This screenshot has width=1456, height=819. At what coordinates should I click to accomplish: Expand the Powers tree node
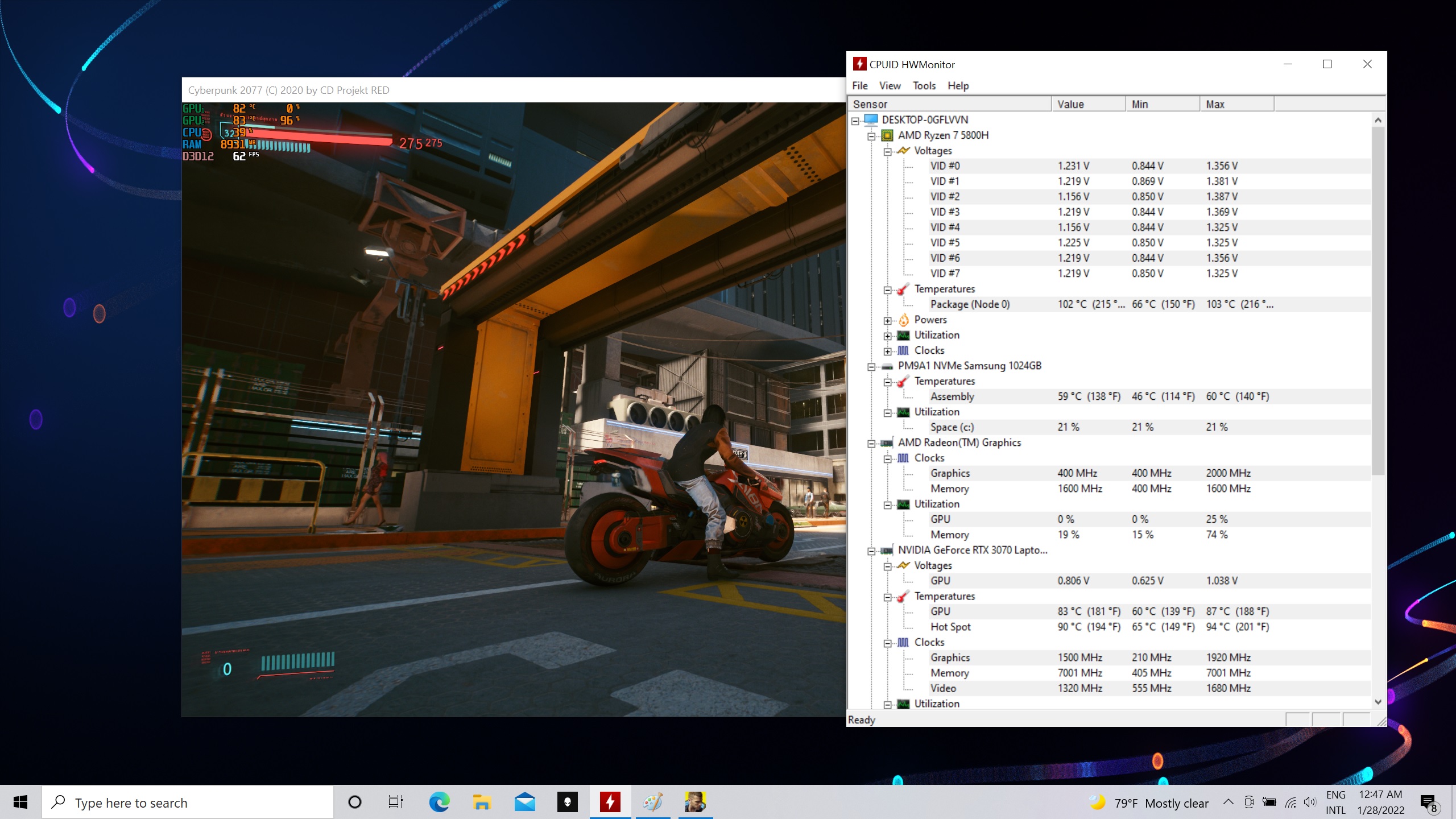(x=887, y=321)
